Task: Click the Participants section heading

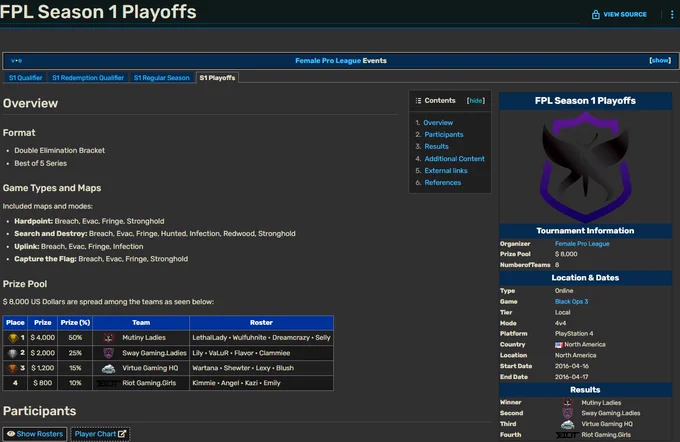Action: (x=39, y=411)
